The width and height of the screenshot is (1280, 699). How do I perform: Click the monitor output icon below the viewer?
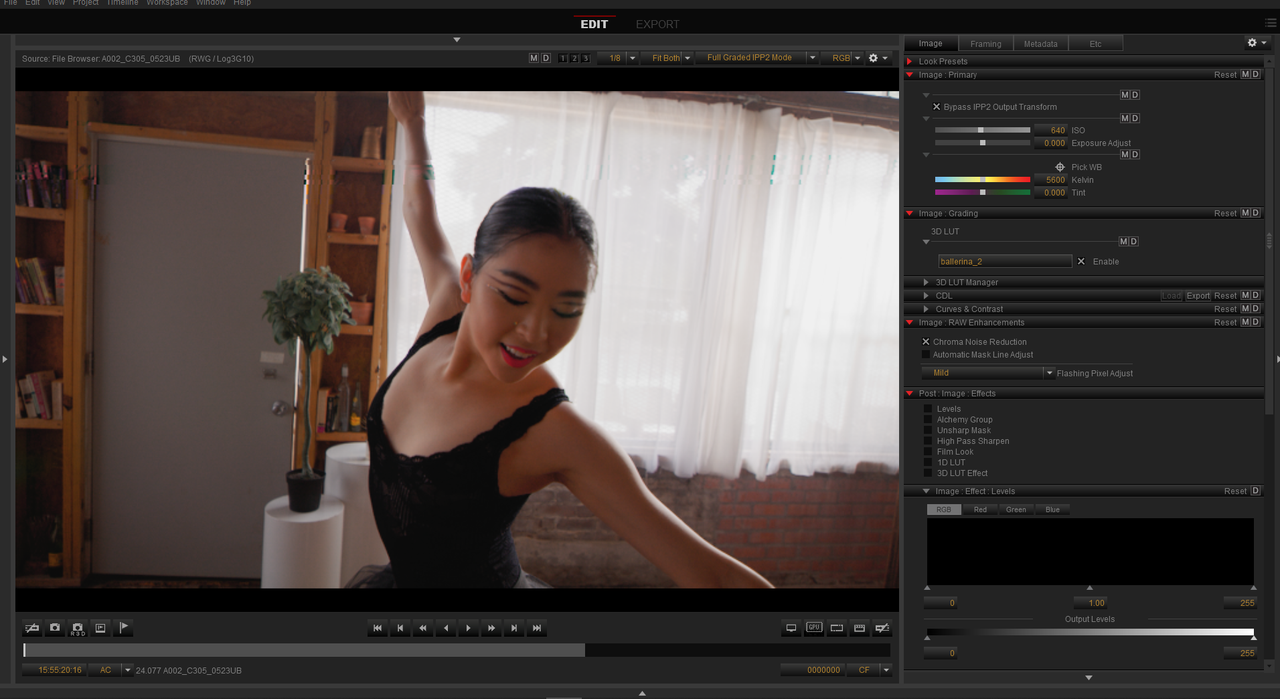click(x=791, y=628)
